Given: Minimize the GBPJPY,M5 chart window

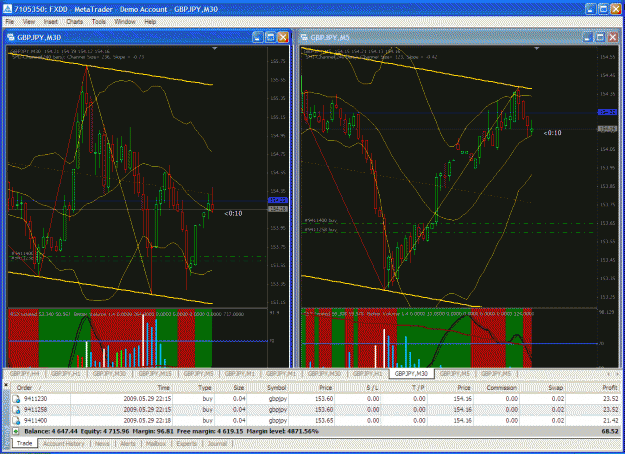Looking at the screenshot, I should tap(588, 37).
